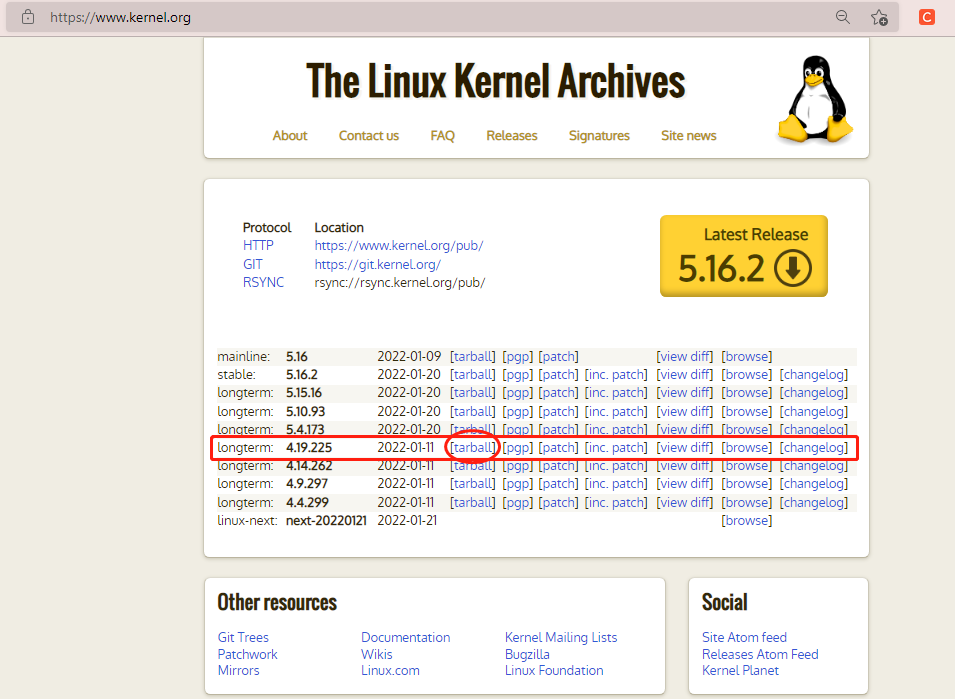Viewport: 955px width, 699px height.
Task: Browse the linux-next next-20220121 tree
Action: point(746,520)
